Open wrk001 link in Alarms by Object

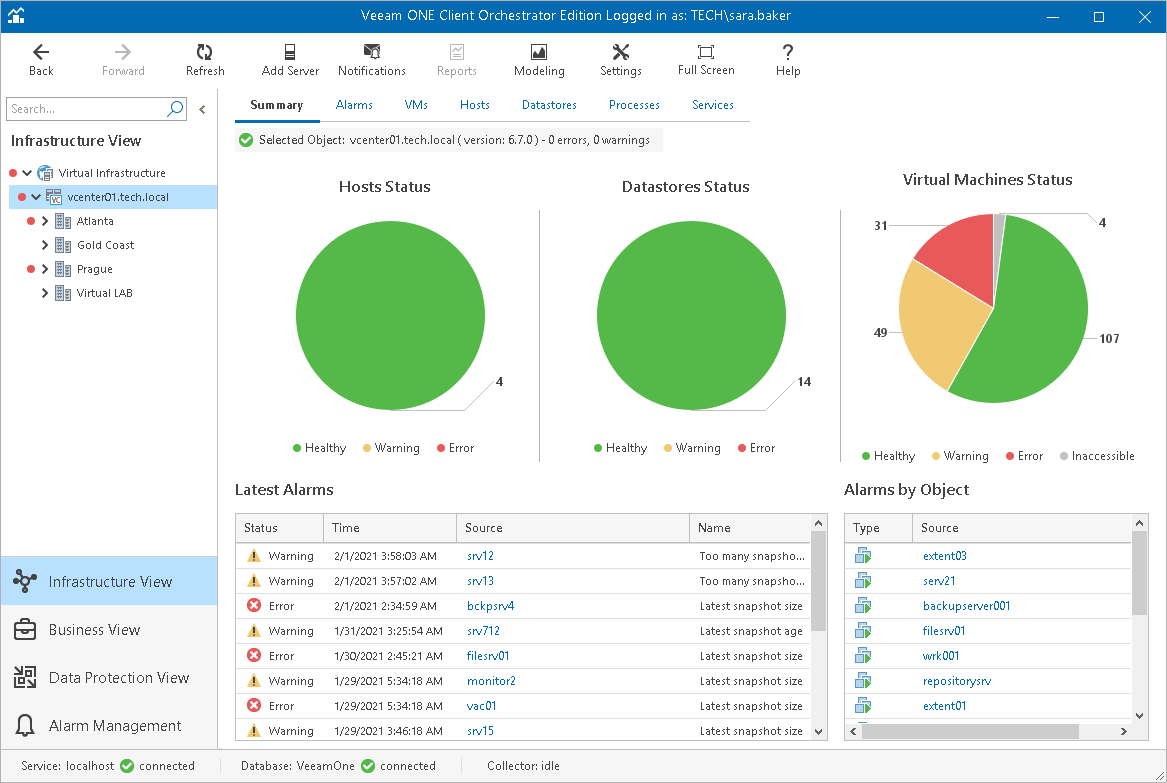click(x=941, y=656)
